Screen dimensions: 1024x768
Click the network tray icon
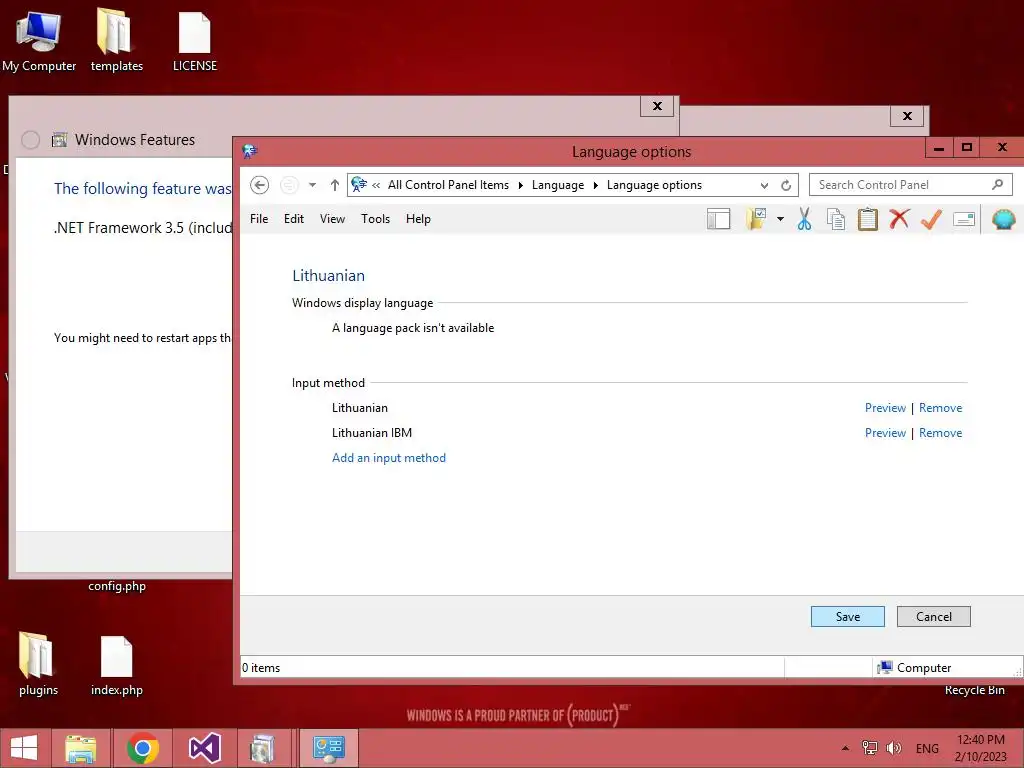(x=869, y=748)
